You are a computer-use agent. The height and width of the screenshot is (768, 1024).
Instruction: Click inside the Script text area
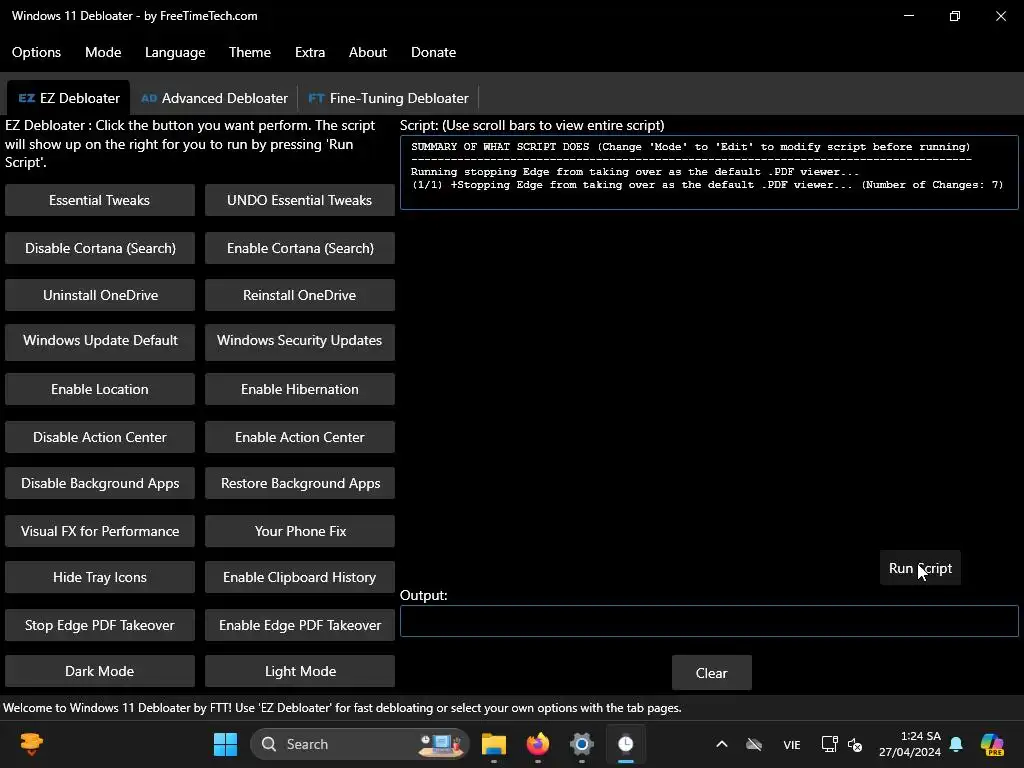[x=709, y=172]
